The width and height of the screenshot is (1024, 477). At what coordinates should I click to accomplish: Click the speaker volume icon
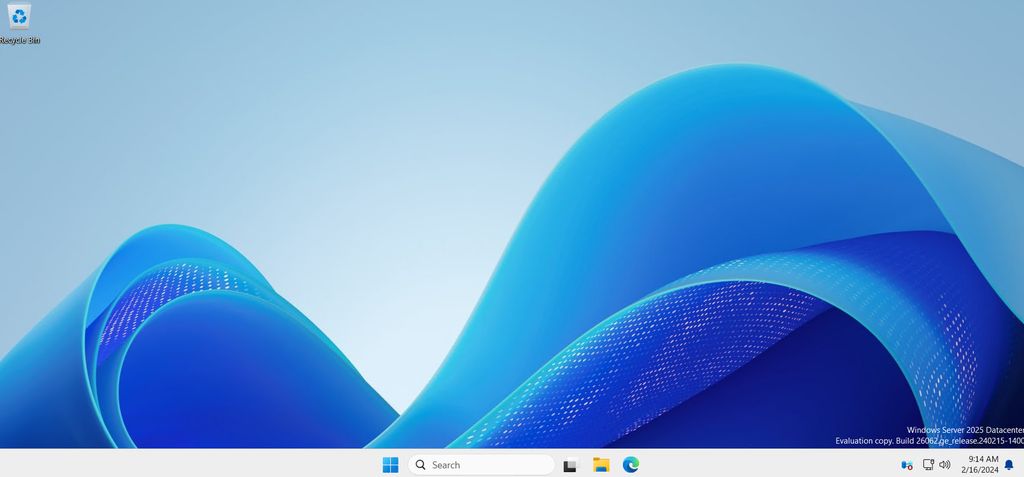(945, 465)
